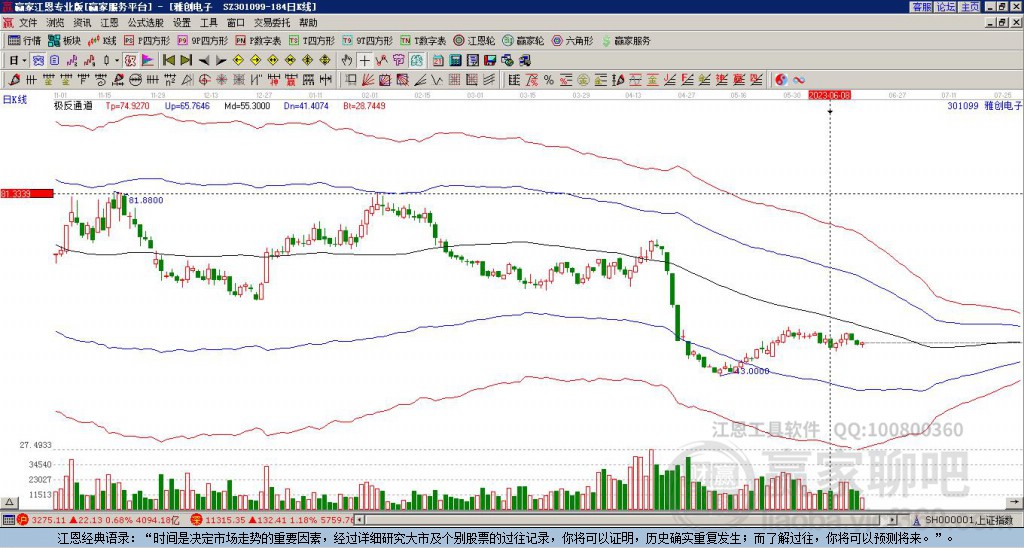Open the 工具 menu

pyautogui.click(x=208, y=23)
